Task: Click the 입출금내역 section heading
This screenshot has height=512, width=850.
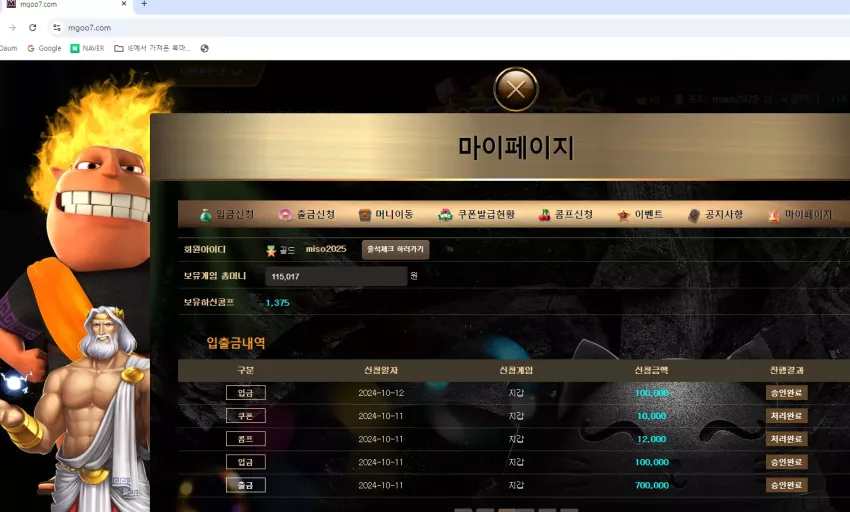Action: pyautogui.click(x=236, y=343)
